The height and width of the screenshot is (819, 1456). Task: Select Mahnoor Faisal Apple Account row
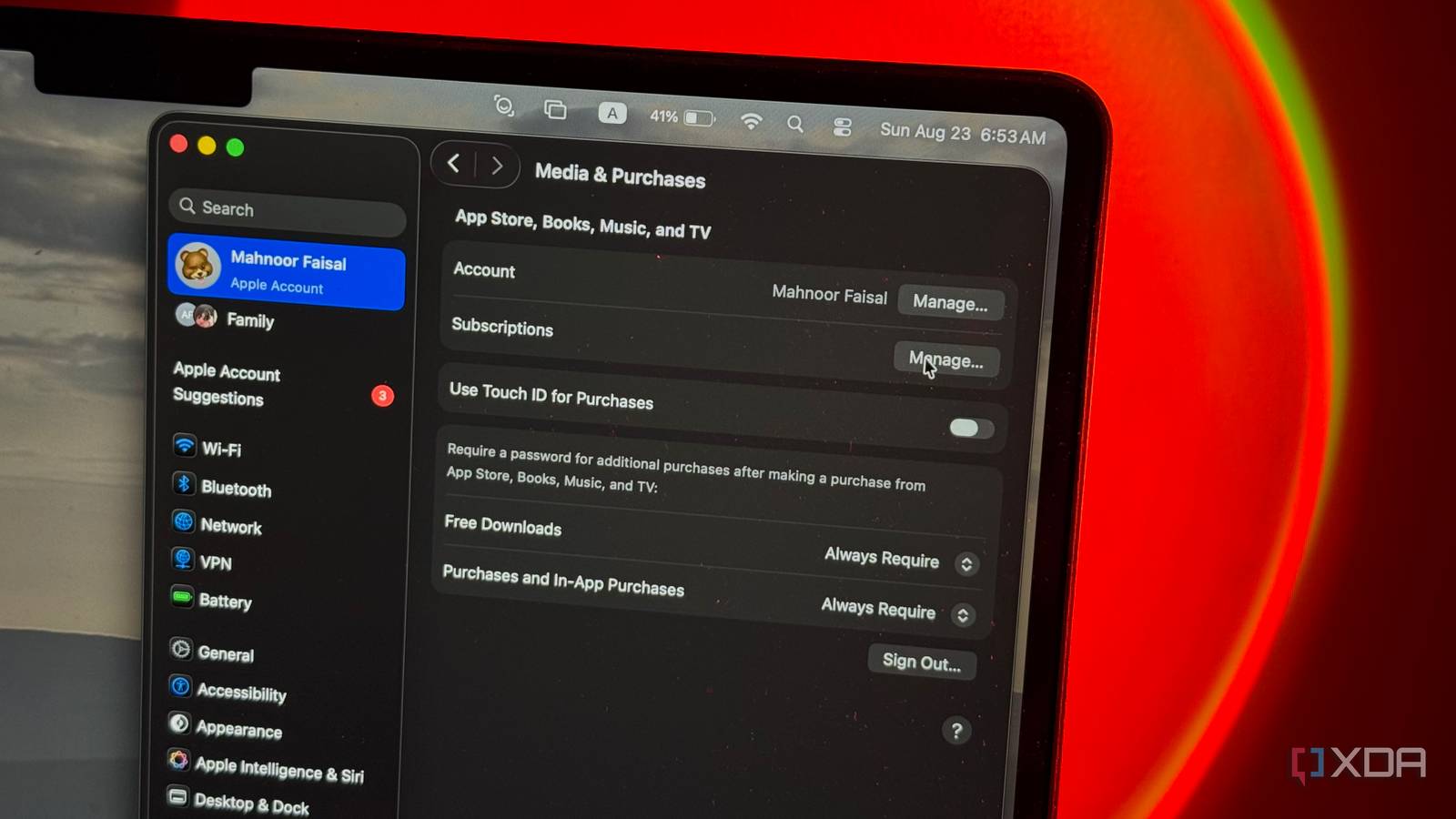[287, 272]
